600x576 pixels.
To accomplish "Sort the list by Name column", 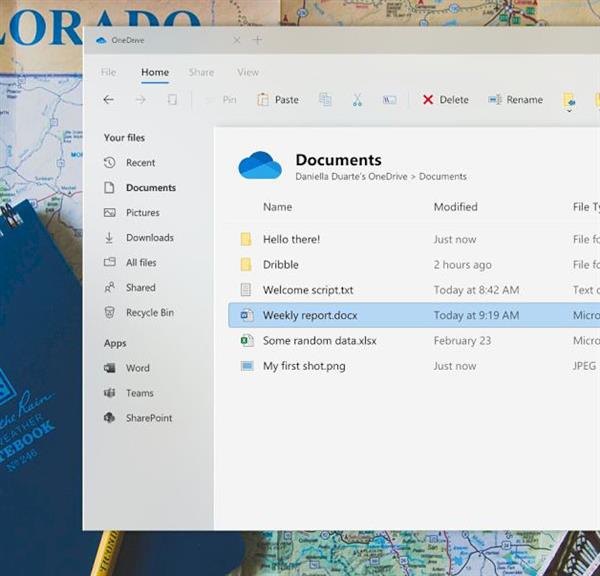I will (x=277, y=207).
